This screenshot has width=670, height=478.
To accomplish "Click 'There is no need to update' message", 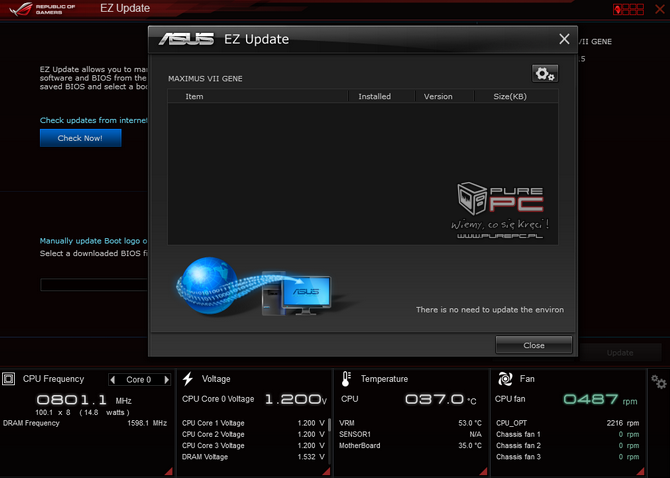I will (490, 310).
